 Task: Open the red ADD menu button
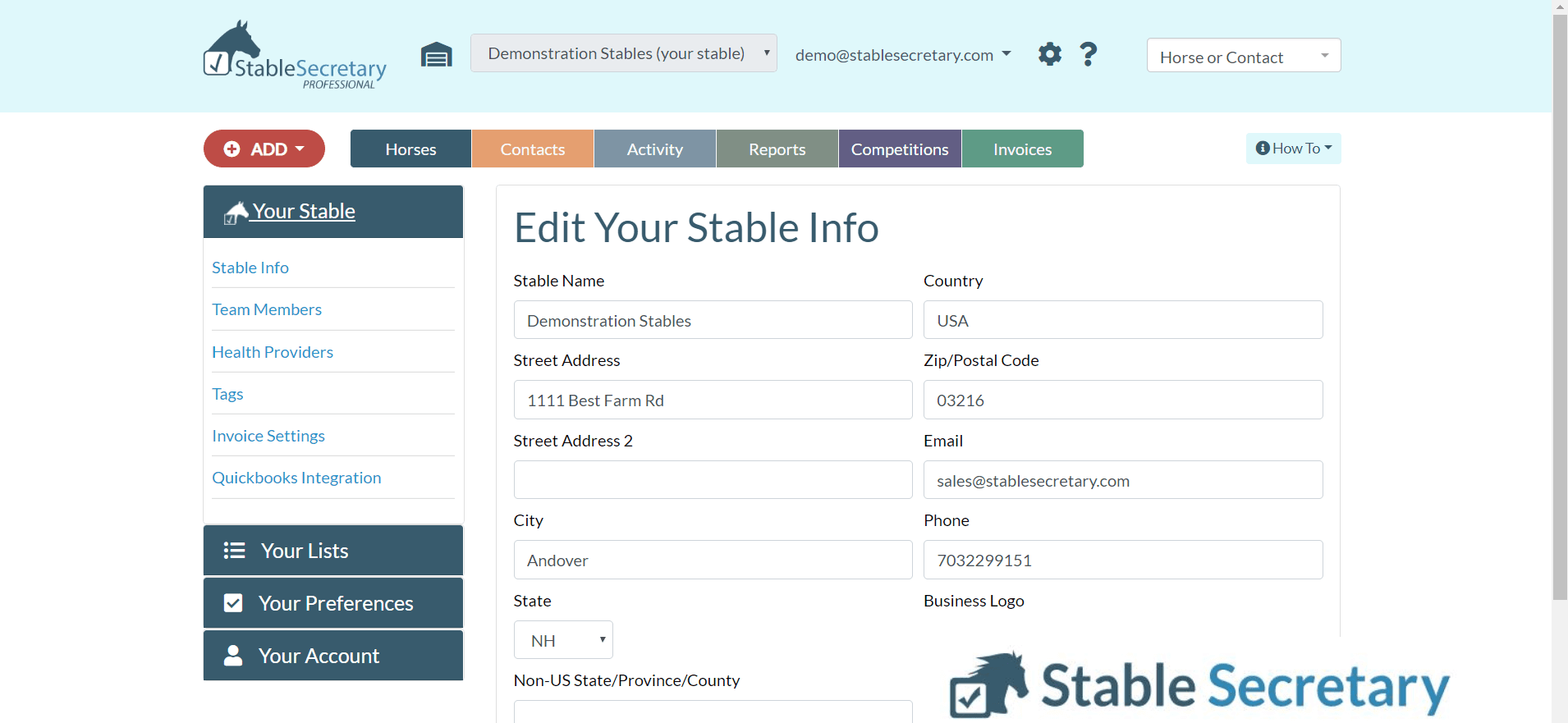[264, 149]
